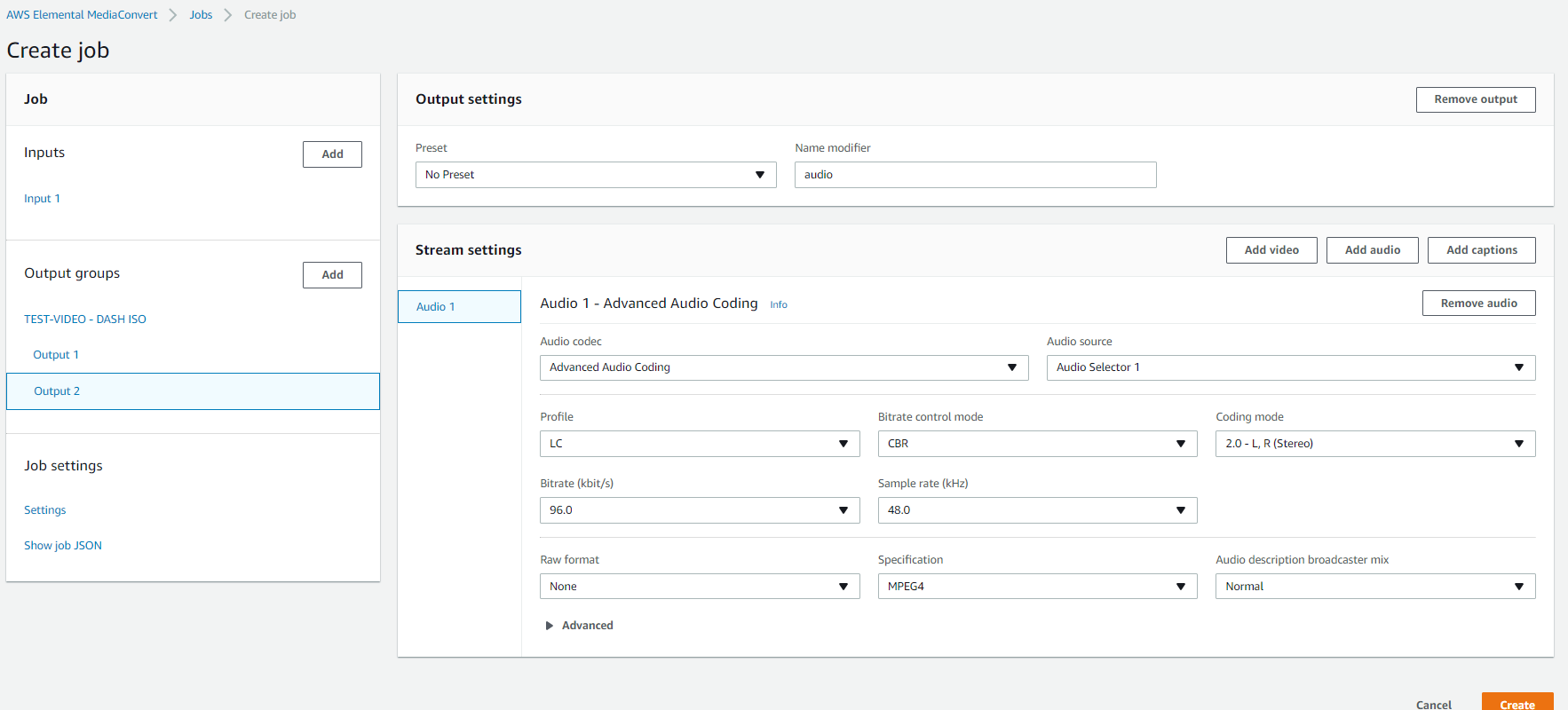Change the Bitrate control mode dropdown
The width and height of the screenshot is (1568, 710).
click(1036, 444)
